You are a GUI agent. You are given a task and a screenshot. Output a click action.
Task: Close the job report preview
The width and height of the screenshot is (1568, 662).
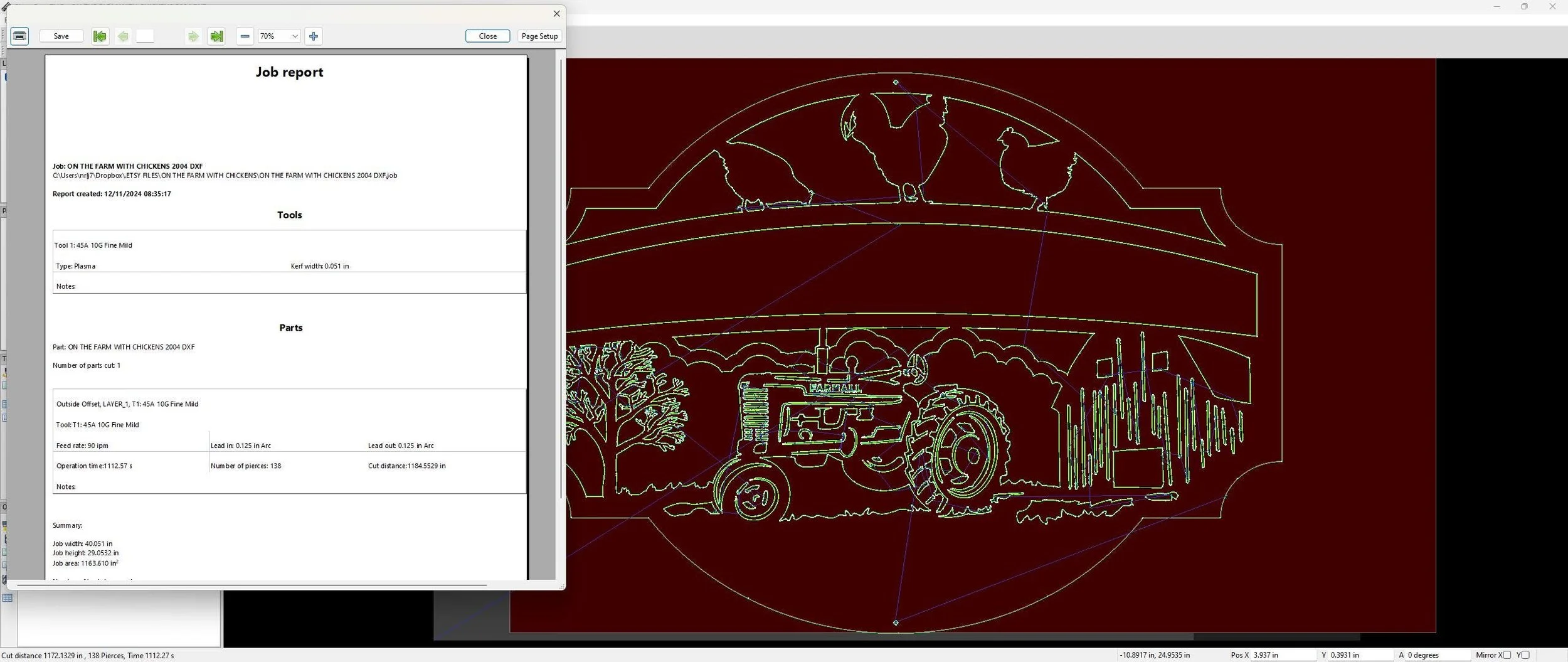[x=488, y=36]
